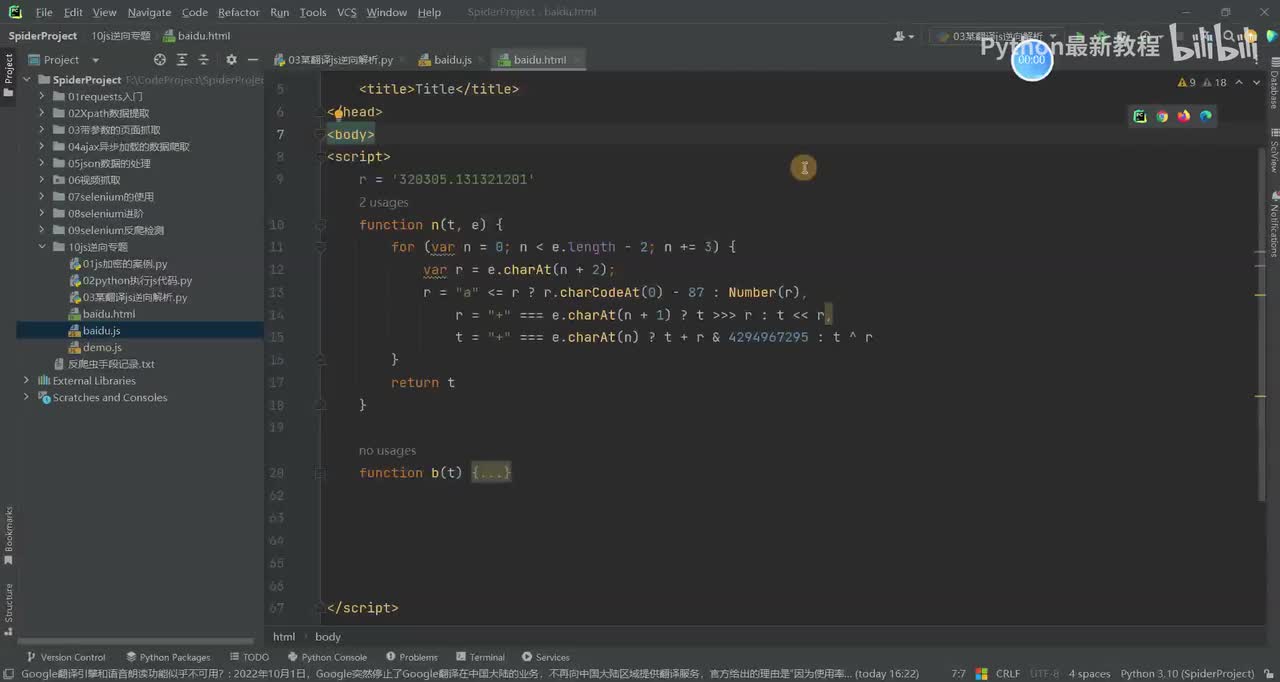This screenshot has width=1280, height=682.
Task: Switch to baidu.js editor tab
Action: (453, 60)
